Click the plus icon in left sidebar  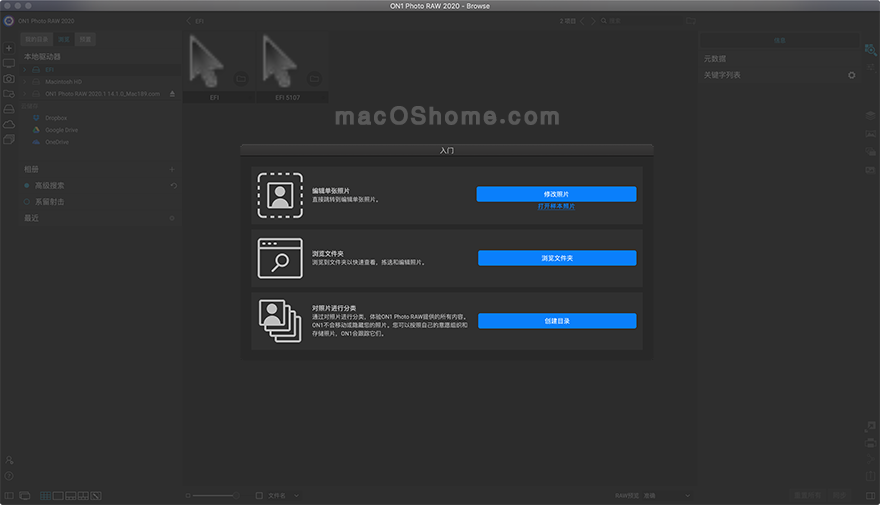9,48
